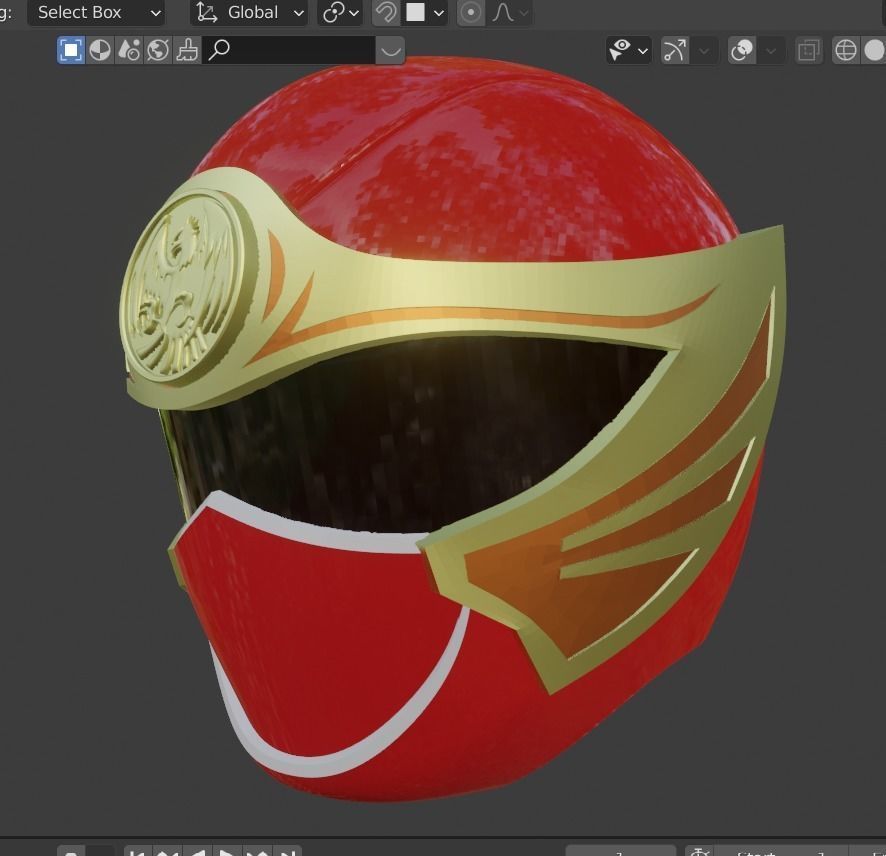The width and height of the screenshot is (886, 856).
Task: Click the globe icon beside the brush
Action: tap(158, 50)
